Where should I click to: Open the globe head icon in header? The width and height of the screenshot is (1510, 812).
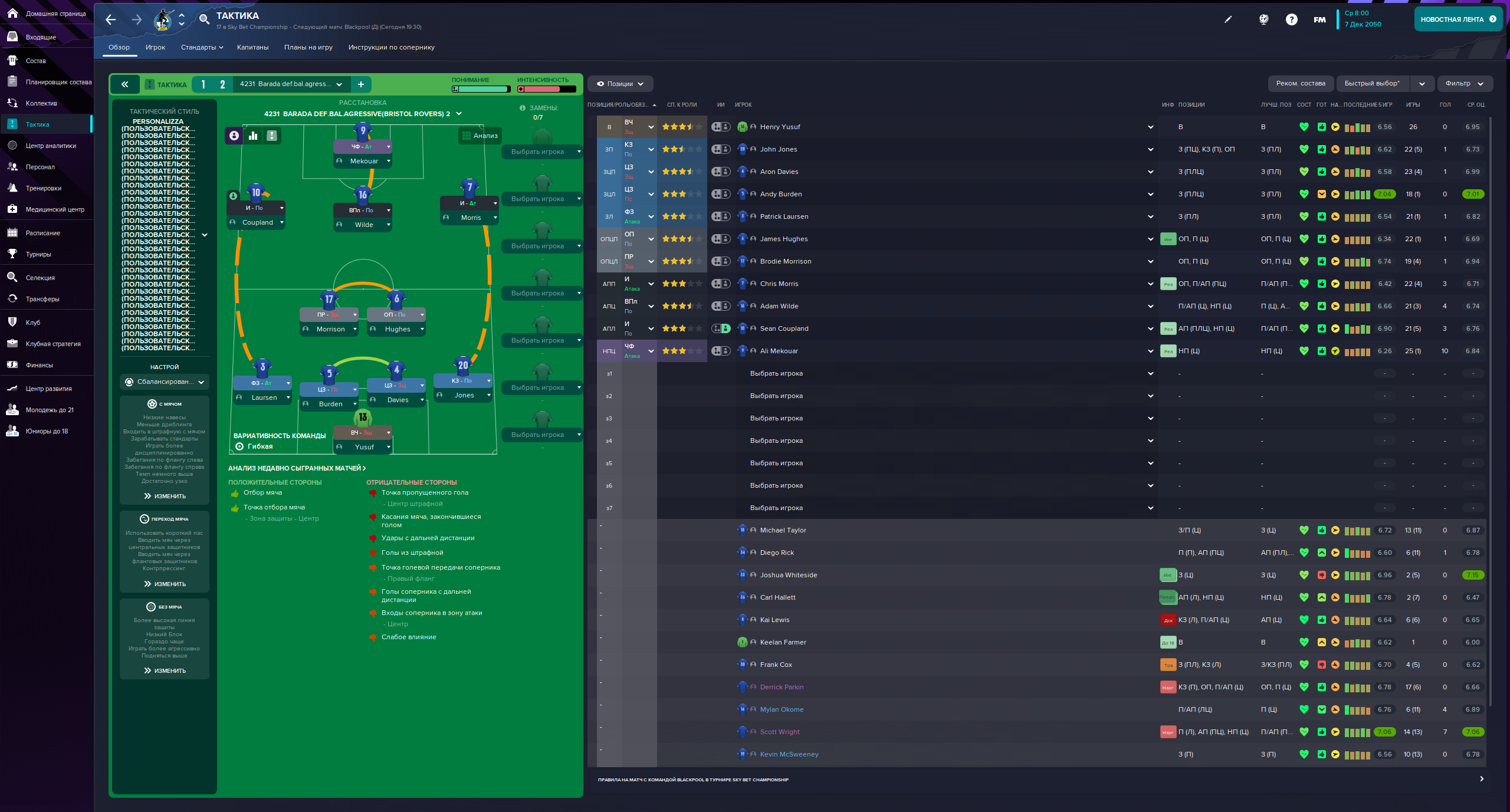click(x=1263, y=19)
